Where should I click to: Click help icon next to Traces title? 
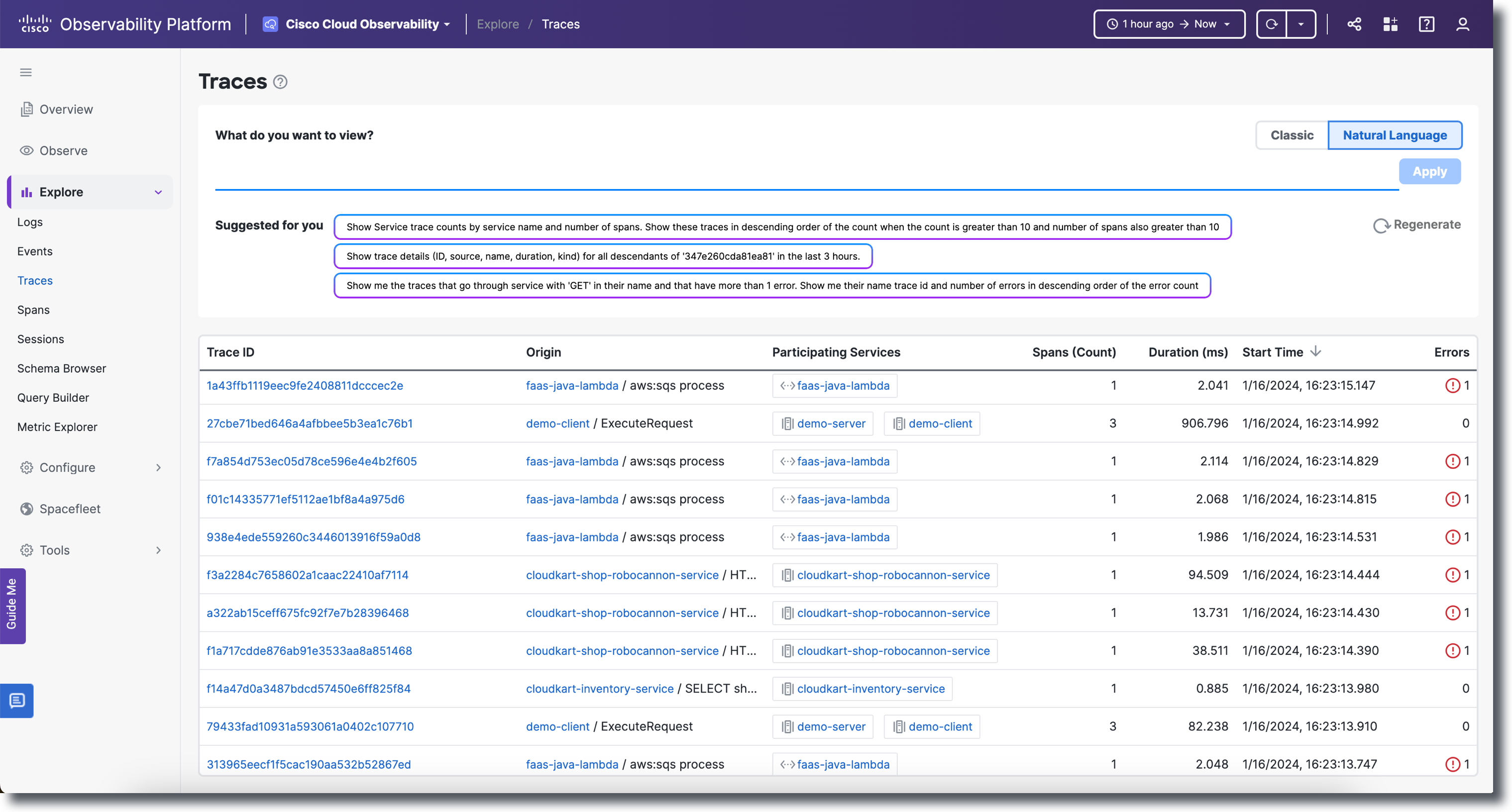tap(281, 82)
